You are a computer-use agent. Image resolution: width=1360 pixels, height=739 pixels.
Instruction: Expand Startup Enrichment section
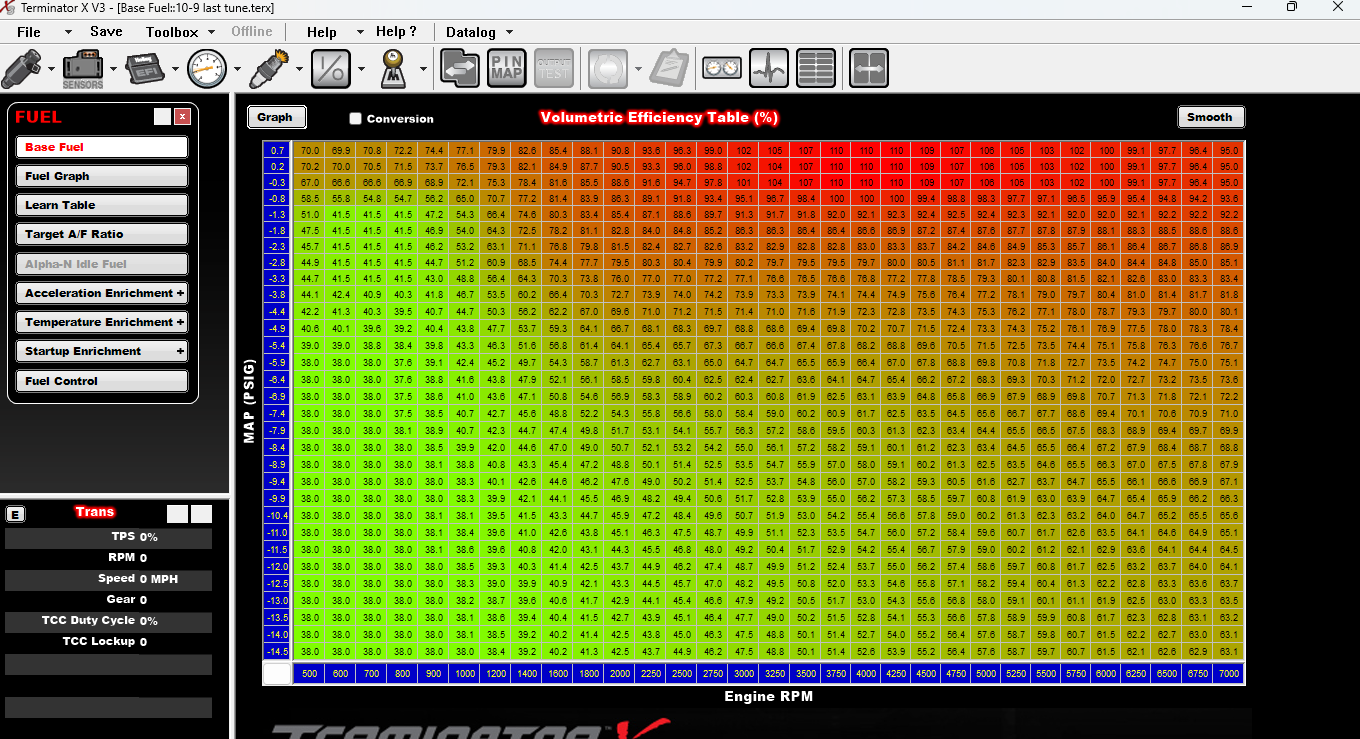coord(102,351)
